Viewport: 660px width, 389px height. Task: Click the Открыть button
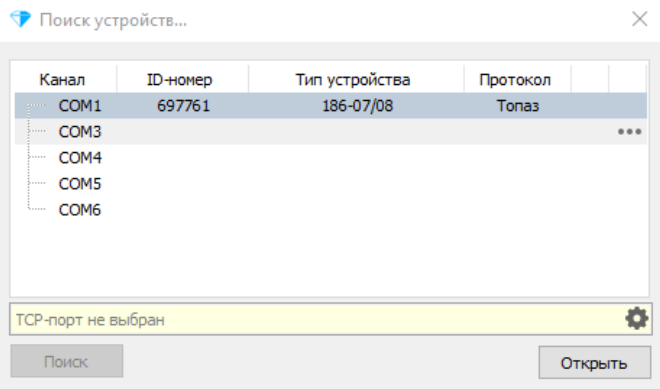594,362
